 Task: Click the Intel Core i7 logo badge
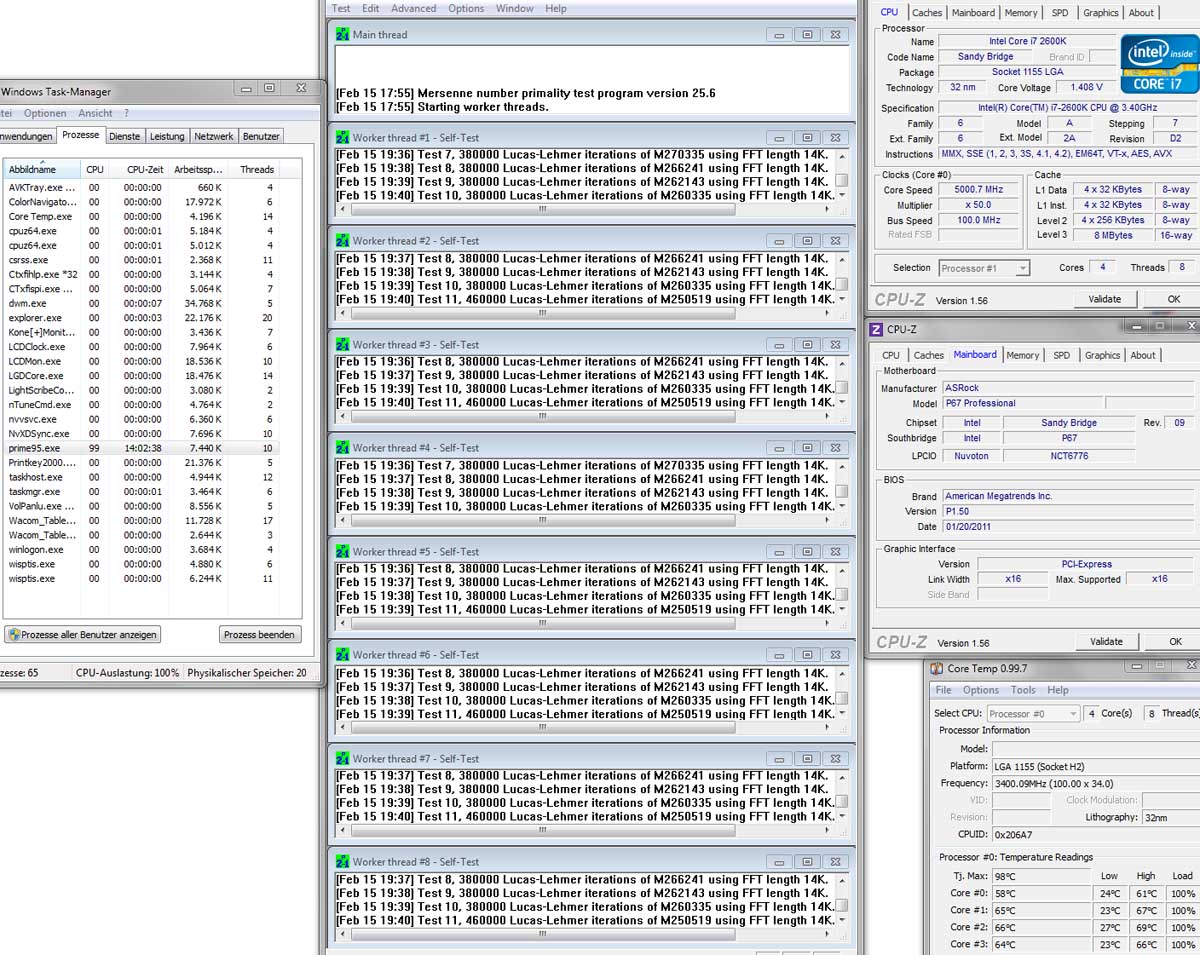point(1159,64)
